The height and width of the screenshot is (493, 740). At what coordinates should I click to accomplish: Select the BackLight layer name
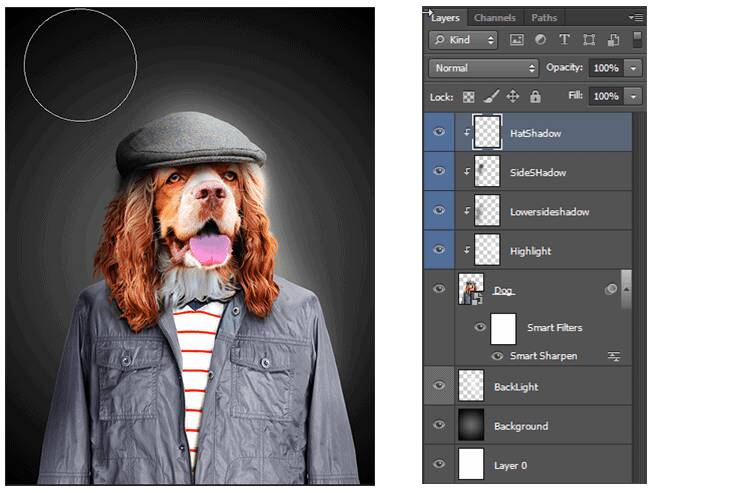(516, 387)
